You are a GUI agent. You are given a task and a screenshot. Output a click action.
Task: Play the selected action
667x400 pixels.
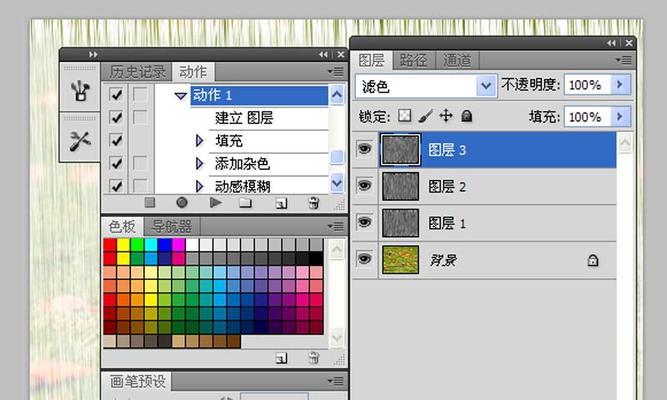[x=216, y=203]
